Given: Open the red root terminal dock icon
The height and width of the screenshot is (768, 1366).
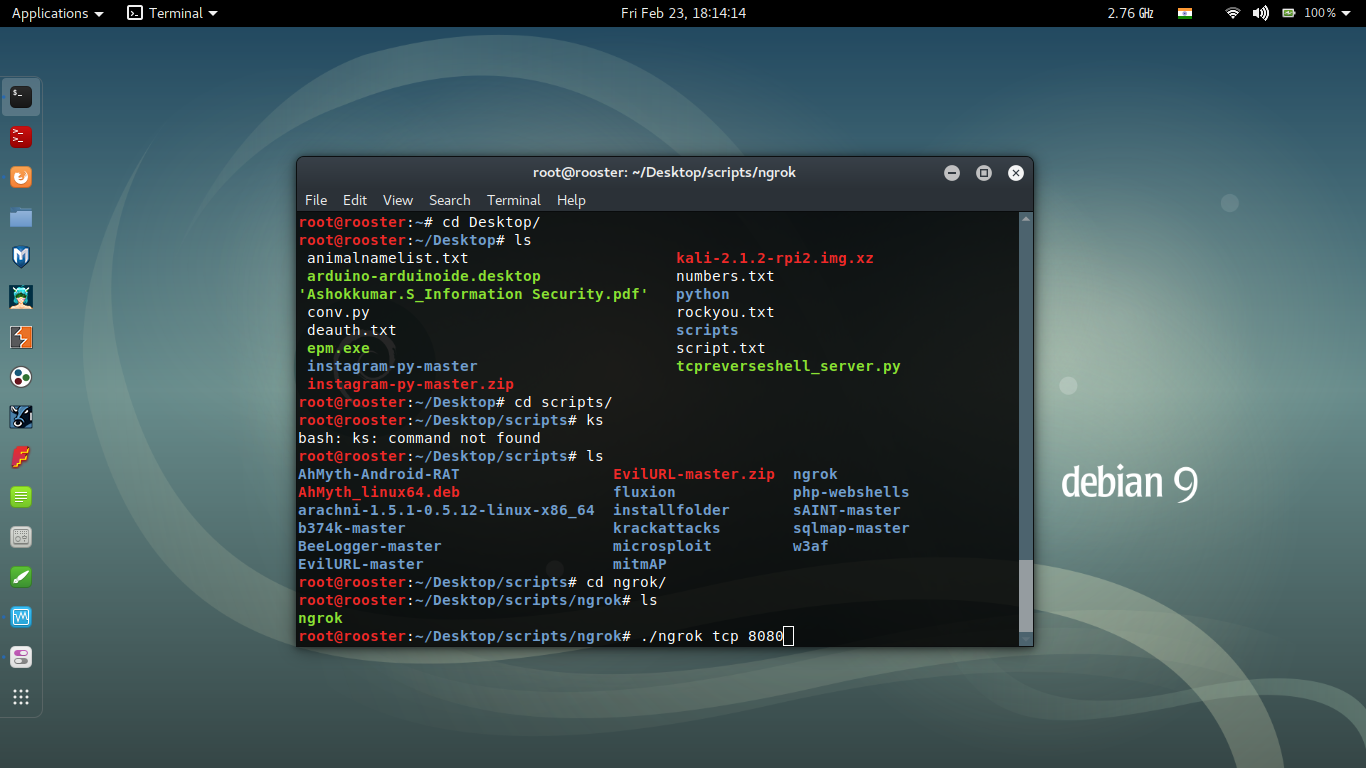Looking at the screenshot, I should click(21, 136).
